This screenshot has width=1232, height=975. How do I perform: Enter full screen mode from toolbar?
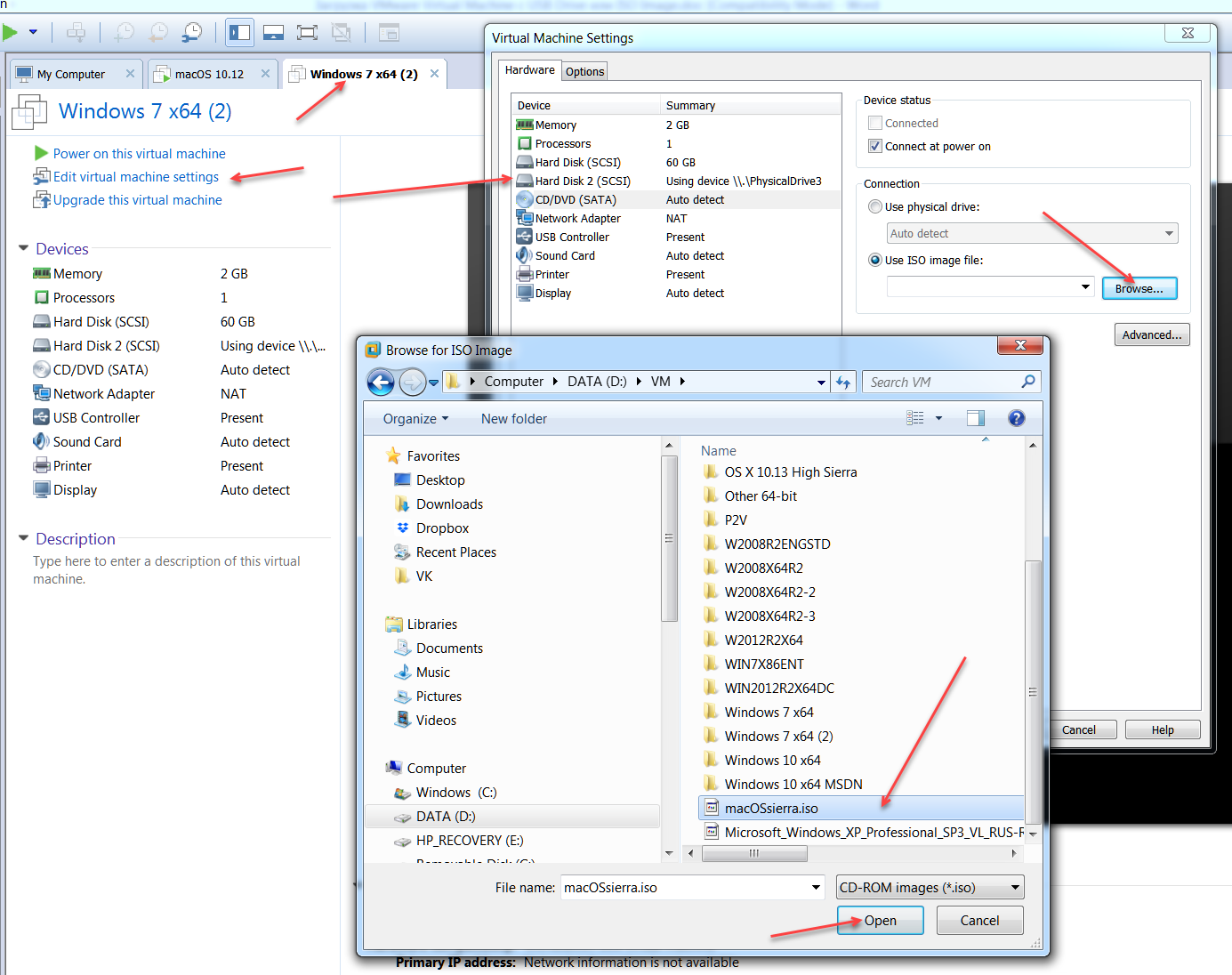[x=307, y=33]
